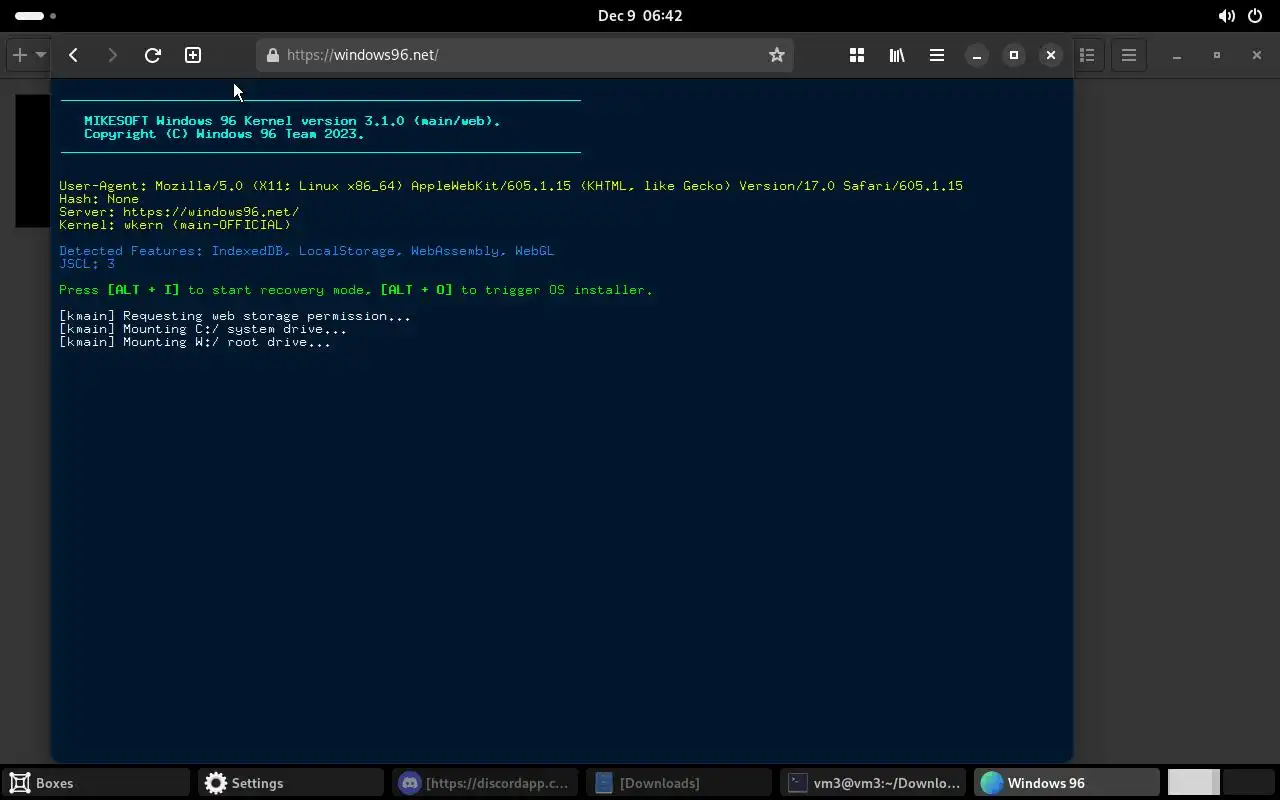Open the Activities pill indicator
The height and width of the screenshot is (800, 1280).
pyautogui.click(x=36, y=16)
